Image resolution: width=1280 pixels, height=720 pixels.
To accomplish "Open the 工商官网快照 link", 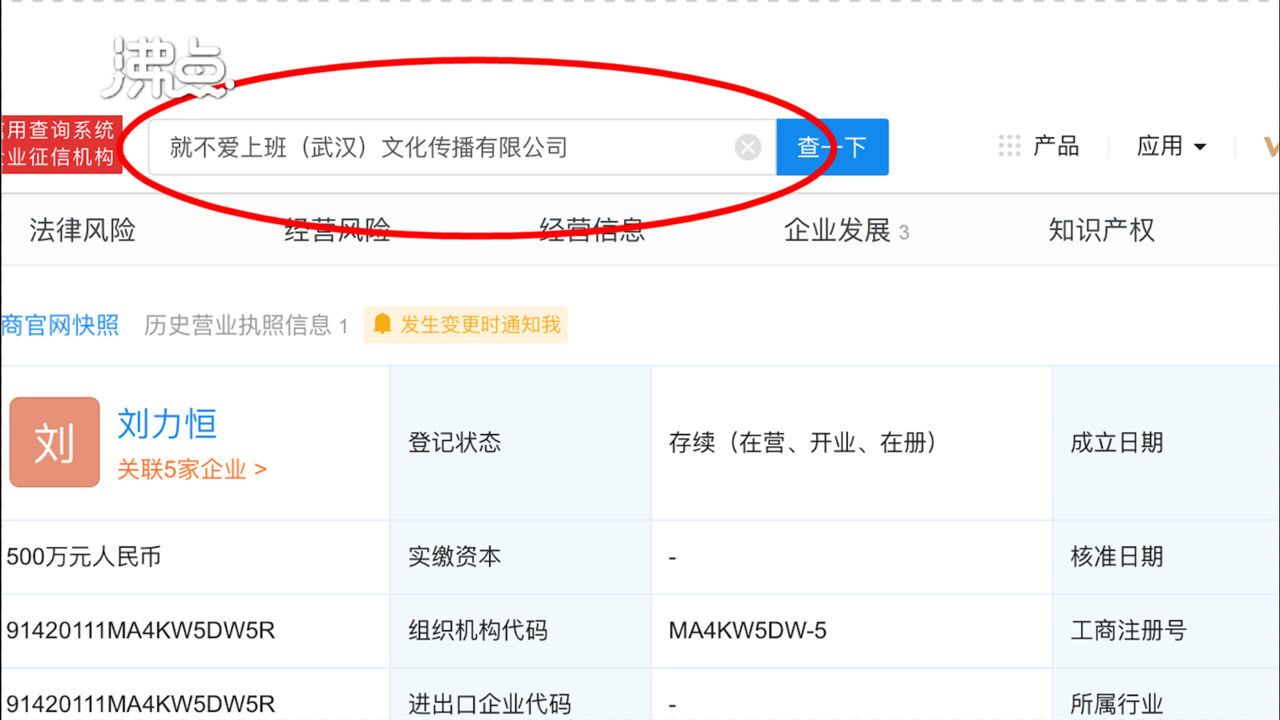I will tap(60, 325).
